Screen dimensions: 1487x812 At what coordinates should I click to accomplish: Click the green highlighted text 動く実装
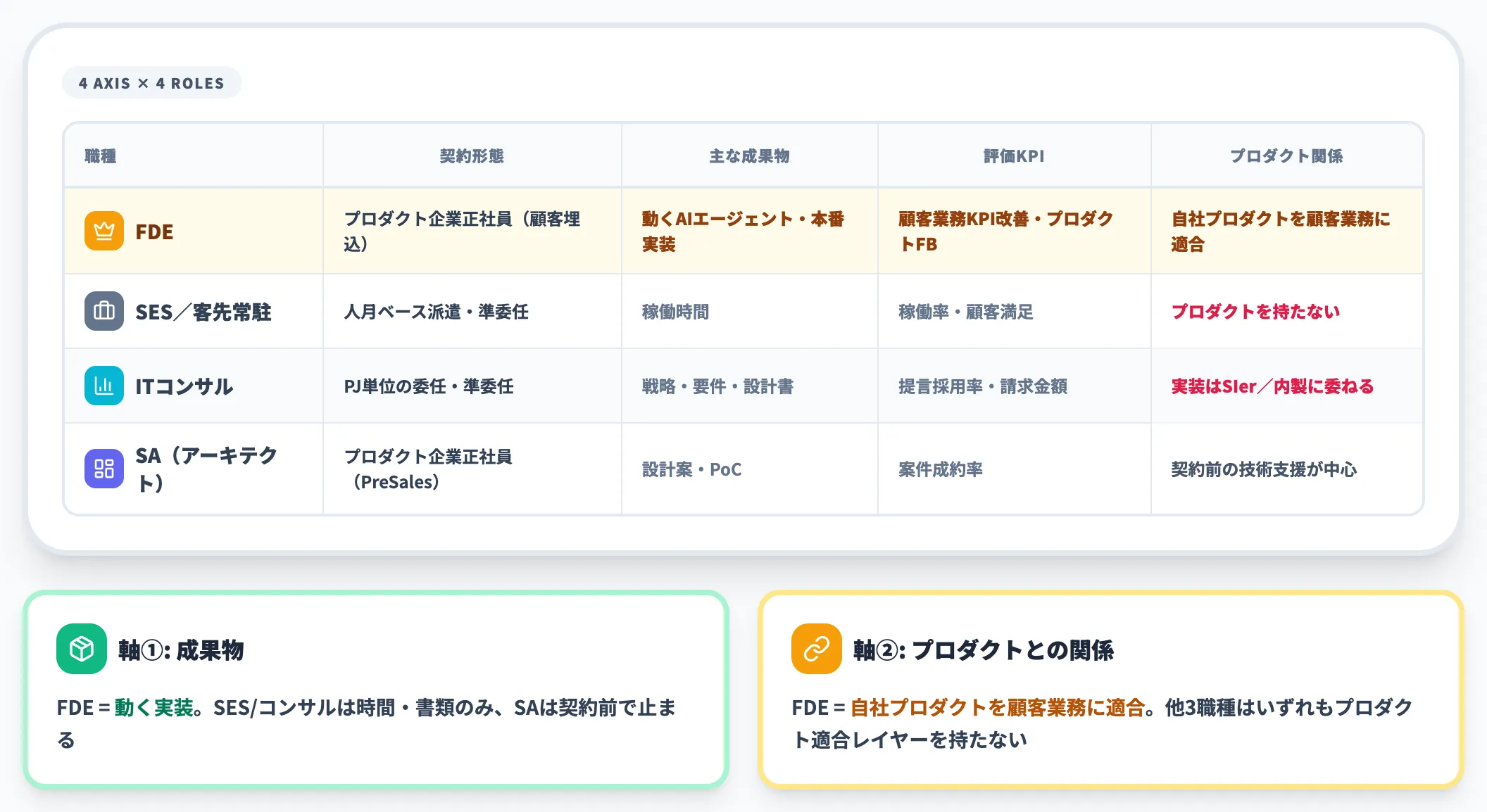click(153, 707)
